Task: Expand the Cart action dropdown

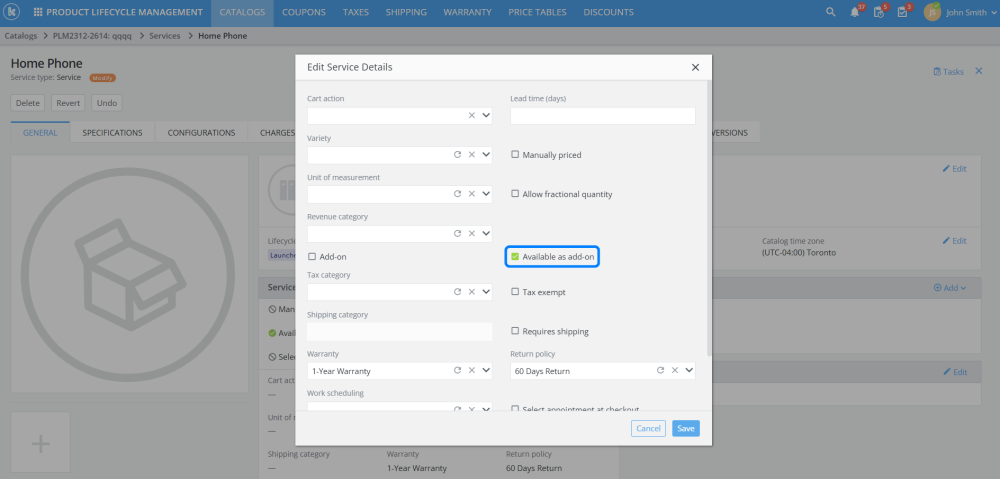Action: click(486, 116)
